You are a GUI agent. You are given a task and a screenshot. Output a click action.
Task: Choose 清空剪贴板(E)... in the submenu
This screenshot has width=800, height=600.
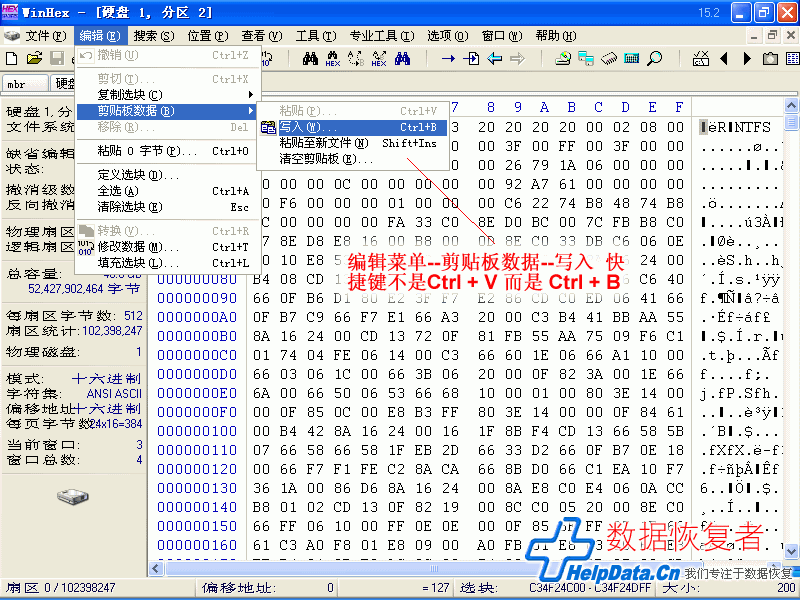click(x=353, y=159)
